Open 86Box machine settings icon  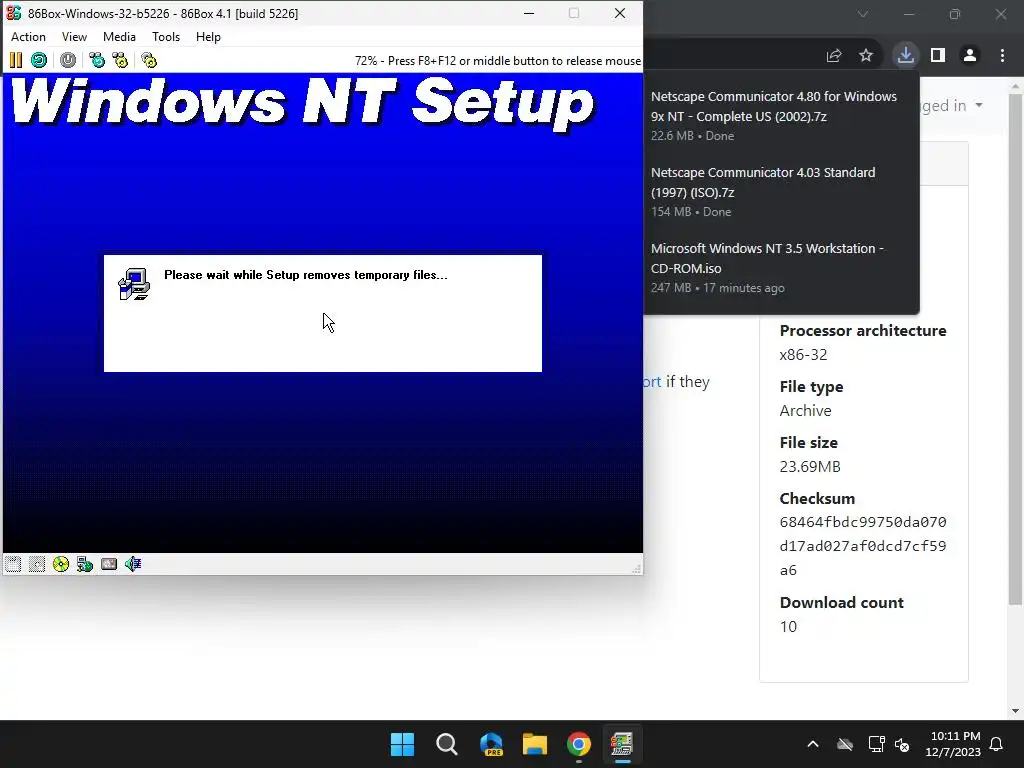coord(149,61)
